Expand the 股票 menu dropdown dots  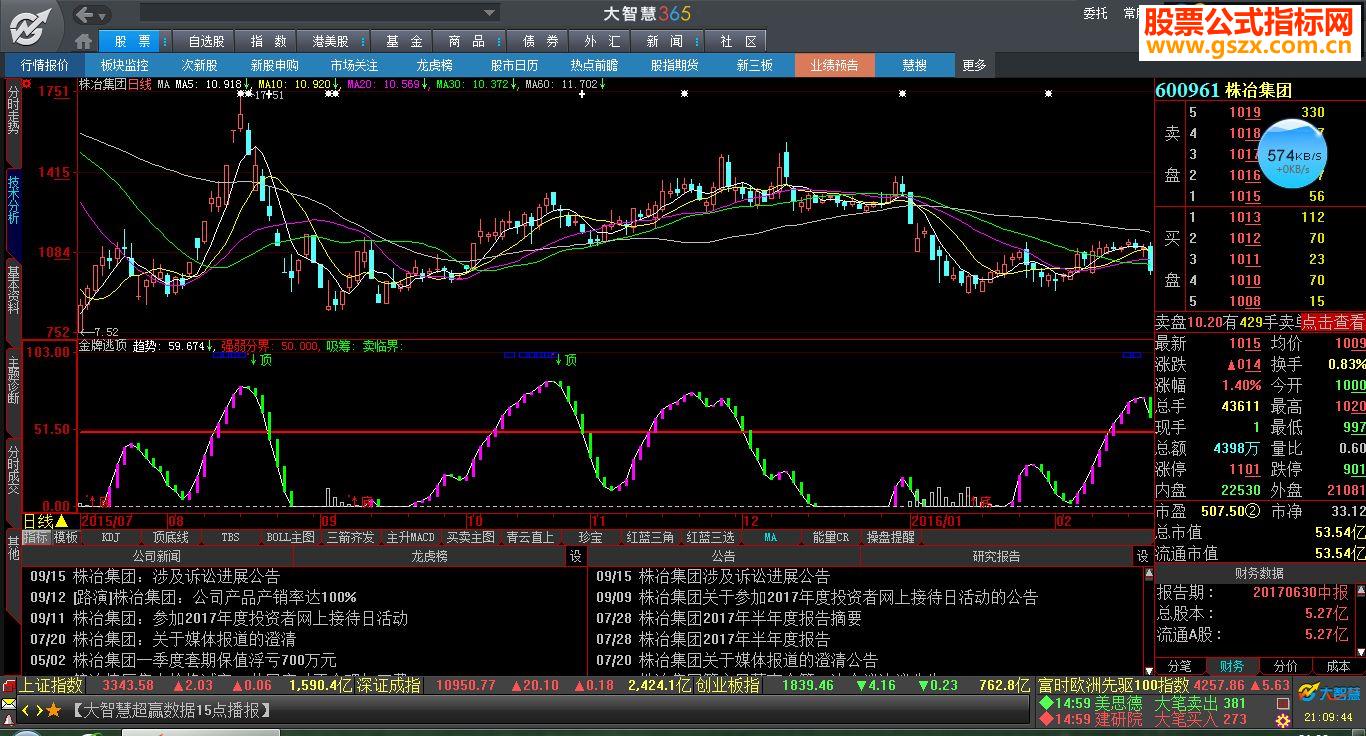[x=164, y=41]
